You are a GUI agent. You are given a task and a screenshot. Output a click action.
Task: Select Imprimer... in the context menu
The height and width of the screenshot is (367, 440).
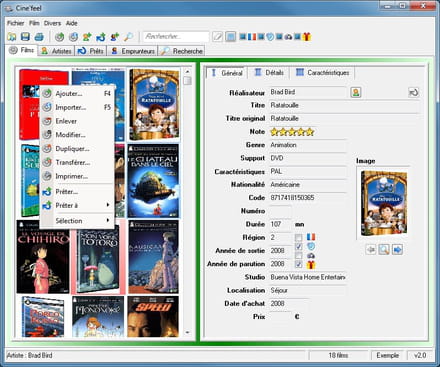[77, 176]
